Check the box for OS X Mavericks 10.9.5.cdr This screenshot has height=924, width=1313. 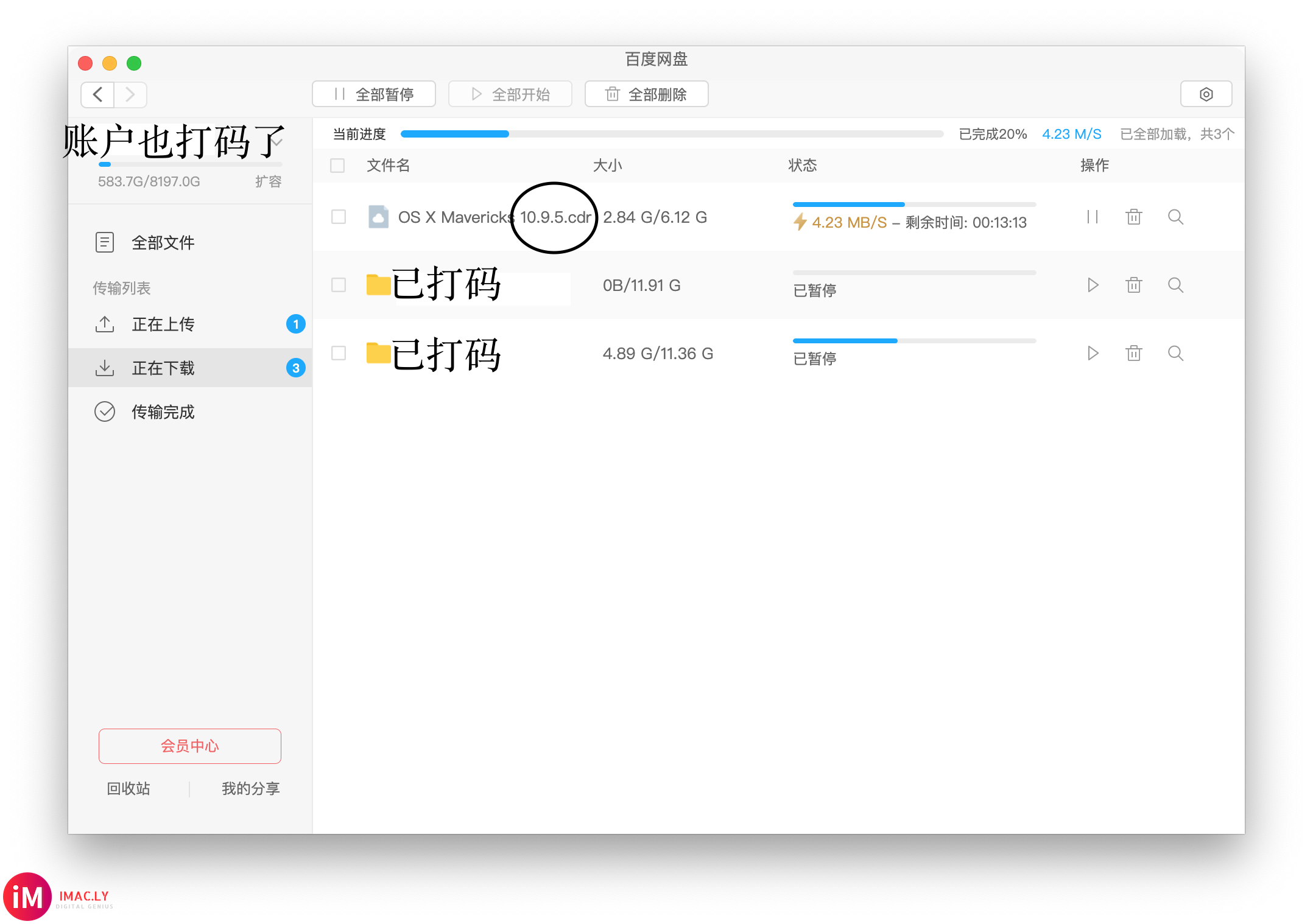coord(339,217)
